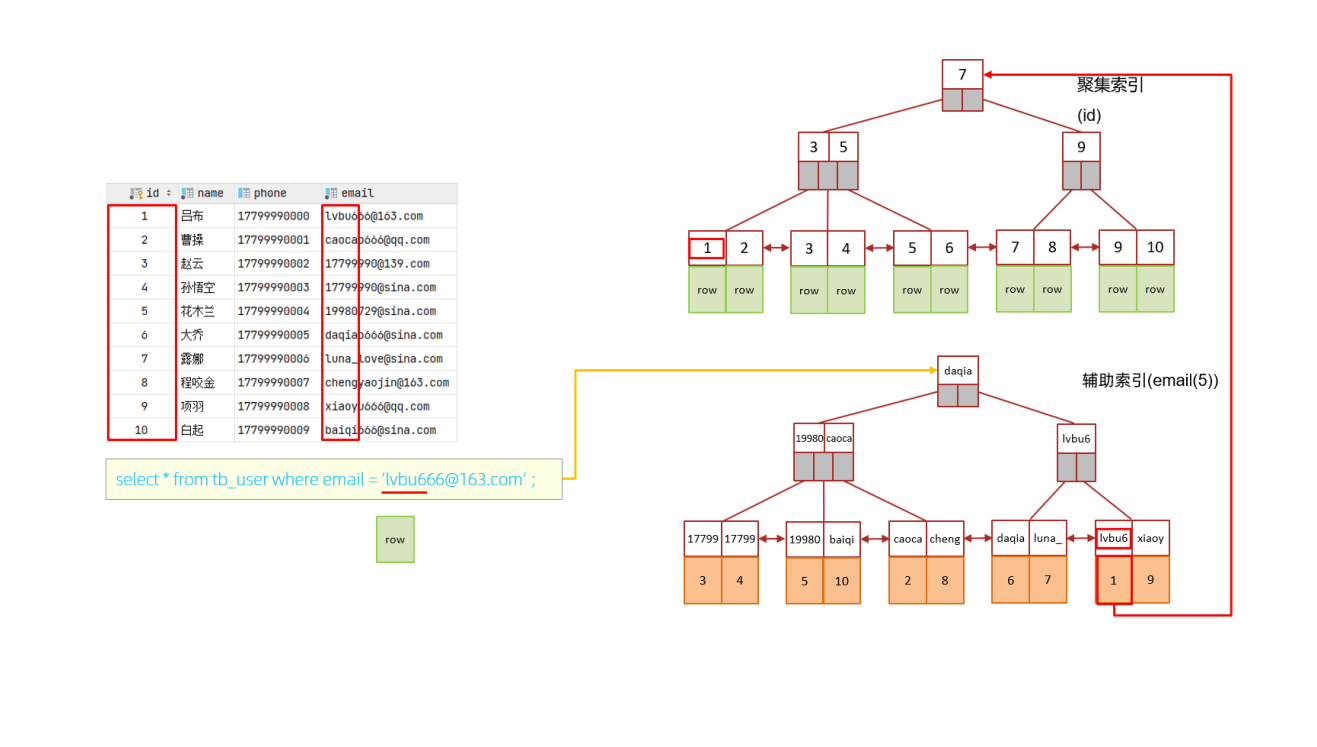
Task: Select internal node key caoca beside 19980
Action: (839, 439)
